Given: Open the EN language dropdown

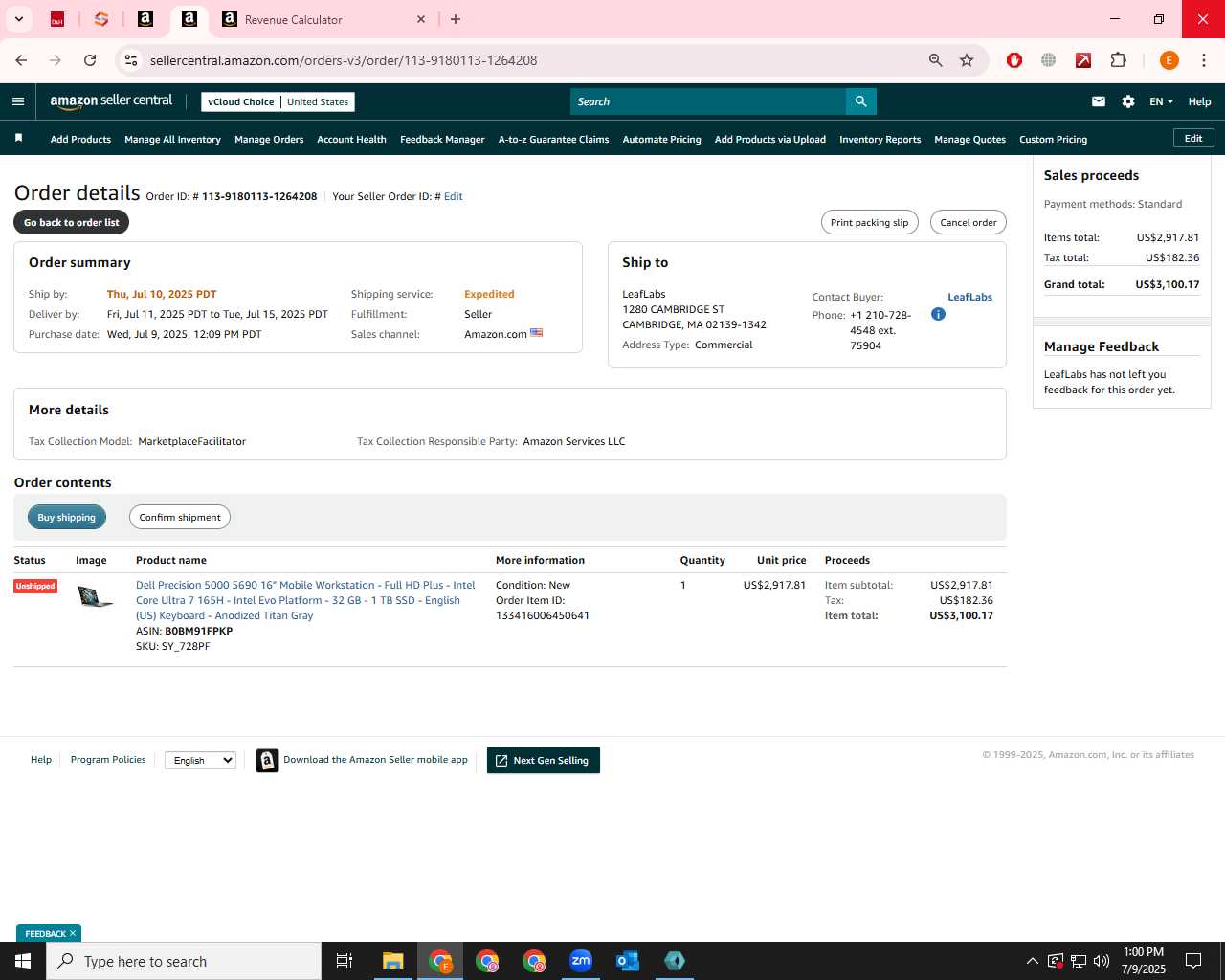Looking at the screenshot, I should (x=1161, y=101).
